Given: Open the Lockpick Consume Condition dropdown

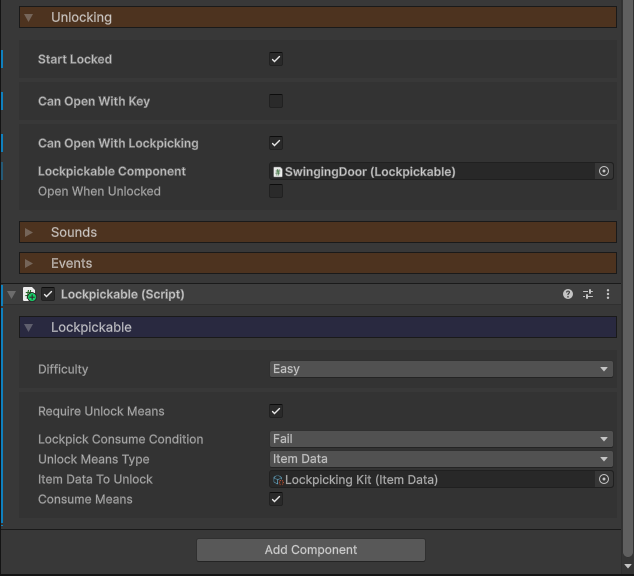Looking at the screenshot, I should (441, 439).
